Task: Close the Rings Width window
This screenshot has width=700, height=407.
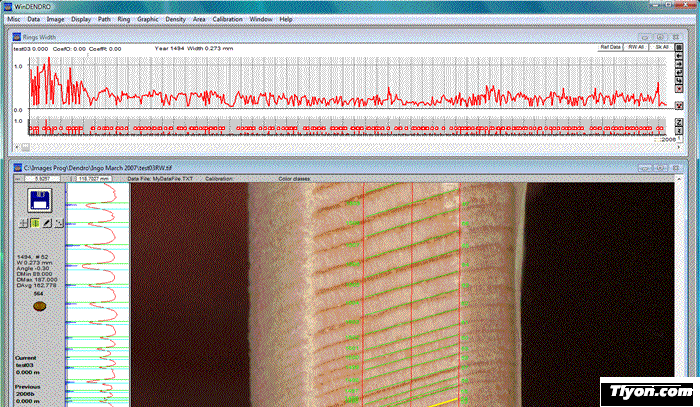Action: pos(675,37)
